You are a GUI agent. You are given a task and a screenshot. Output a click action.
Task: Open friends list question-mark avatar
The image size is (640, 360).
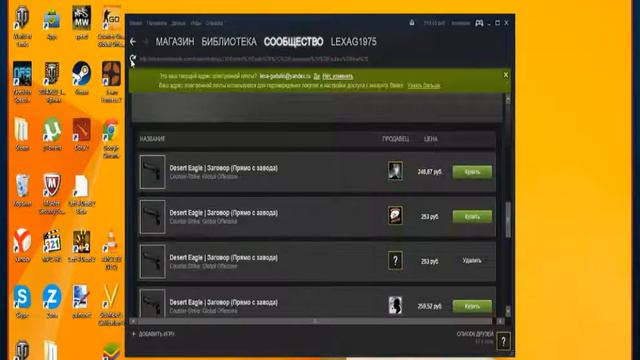click(x=503, y=341)
